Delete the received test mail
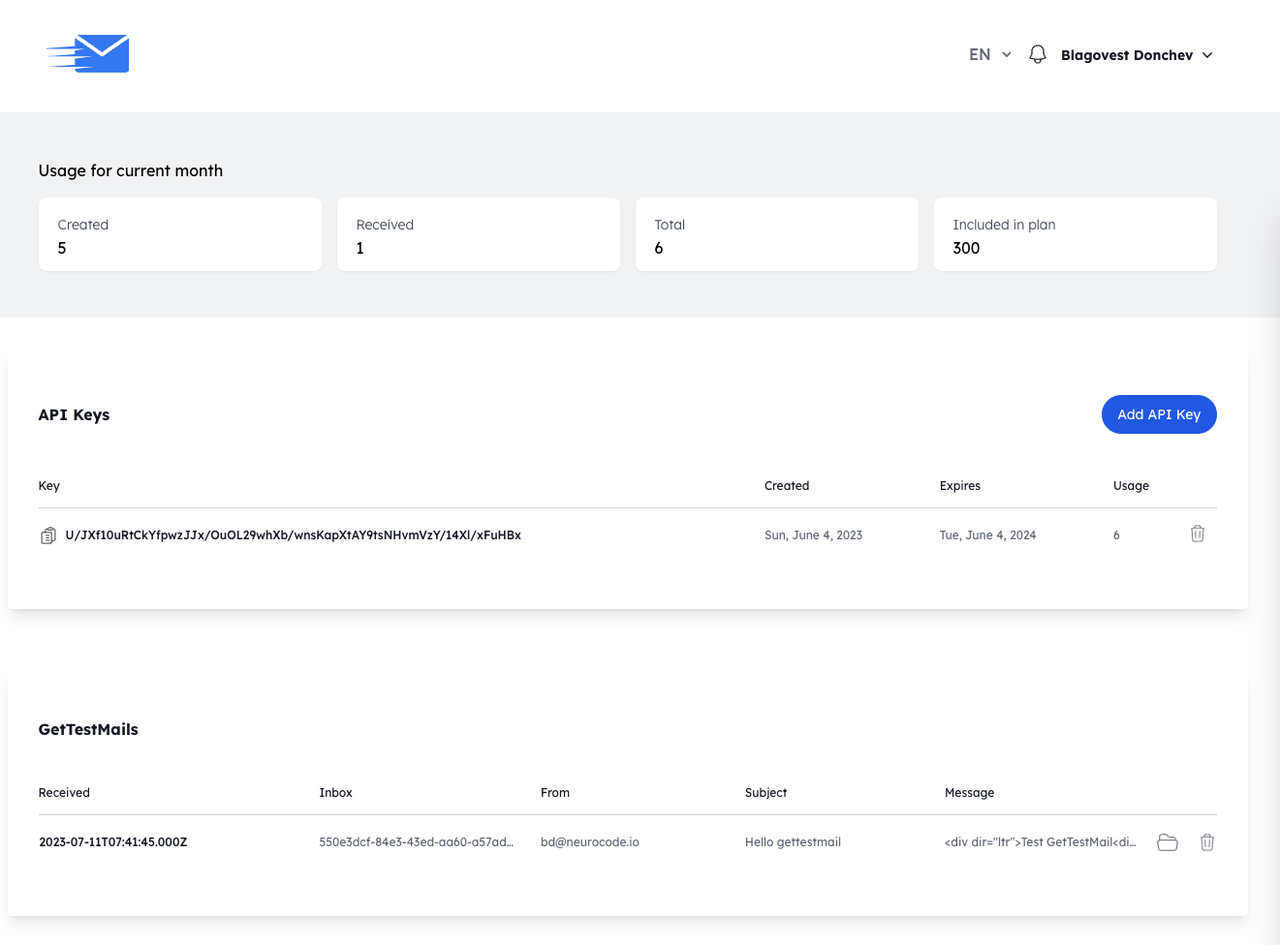The height and width of the screenshot is (945, 1280). pos(1207,842)
